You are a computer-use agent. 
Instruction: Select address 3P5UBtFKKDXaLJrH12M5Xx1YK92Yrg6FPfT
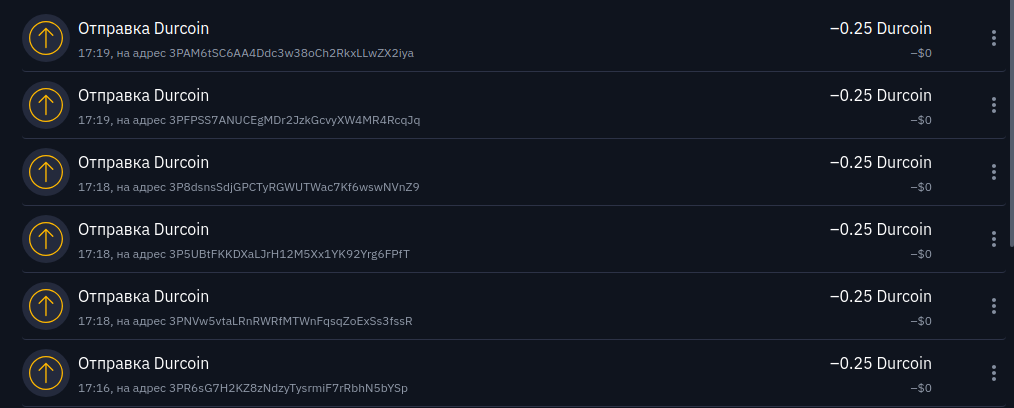point(289,254)
